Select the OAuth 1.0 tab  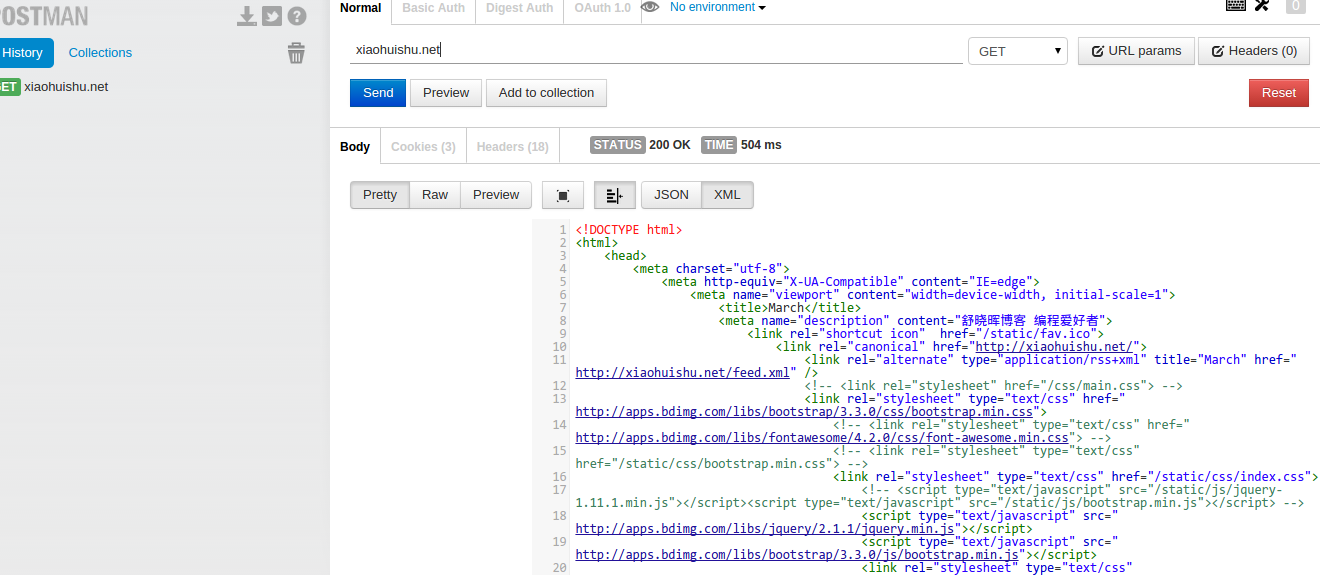pos(602,8)
